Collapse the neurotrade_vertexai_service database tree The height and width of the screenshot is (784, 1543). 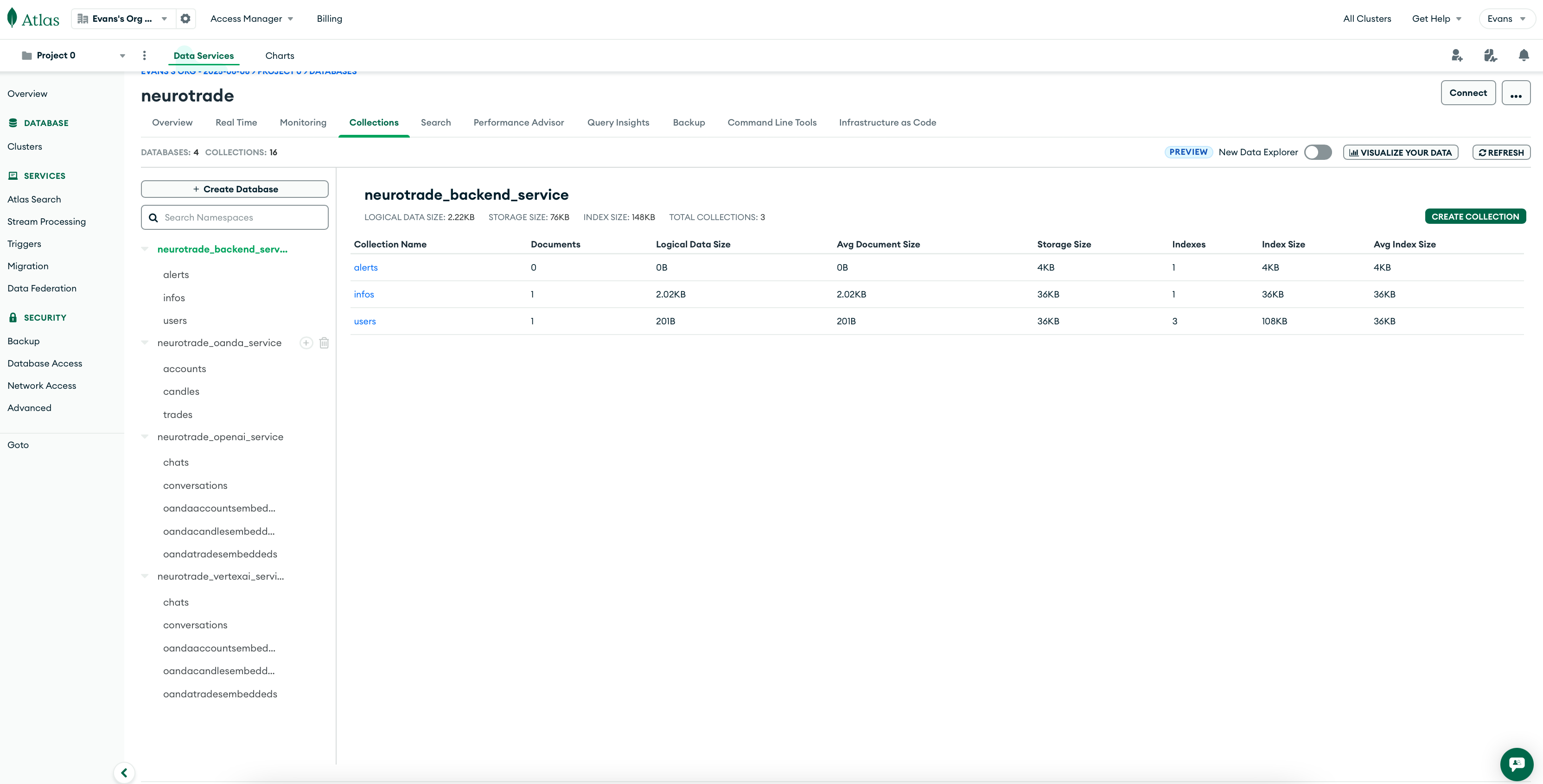(x=145, y=576)
